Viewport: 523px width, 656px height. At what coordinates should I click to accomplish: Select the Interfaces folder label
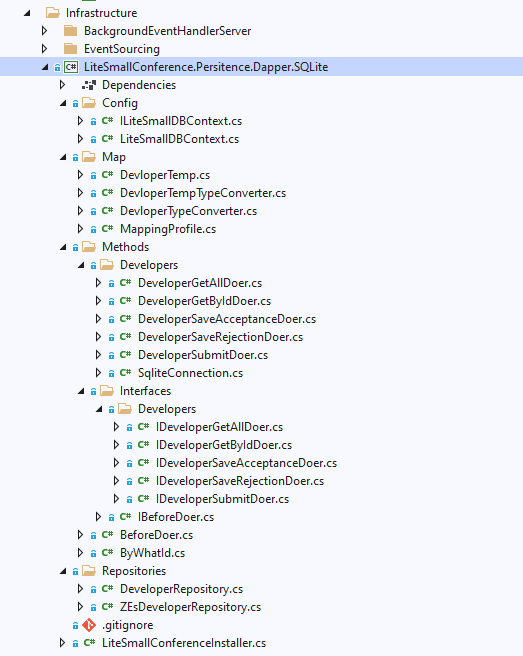145,391
